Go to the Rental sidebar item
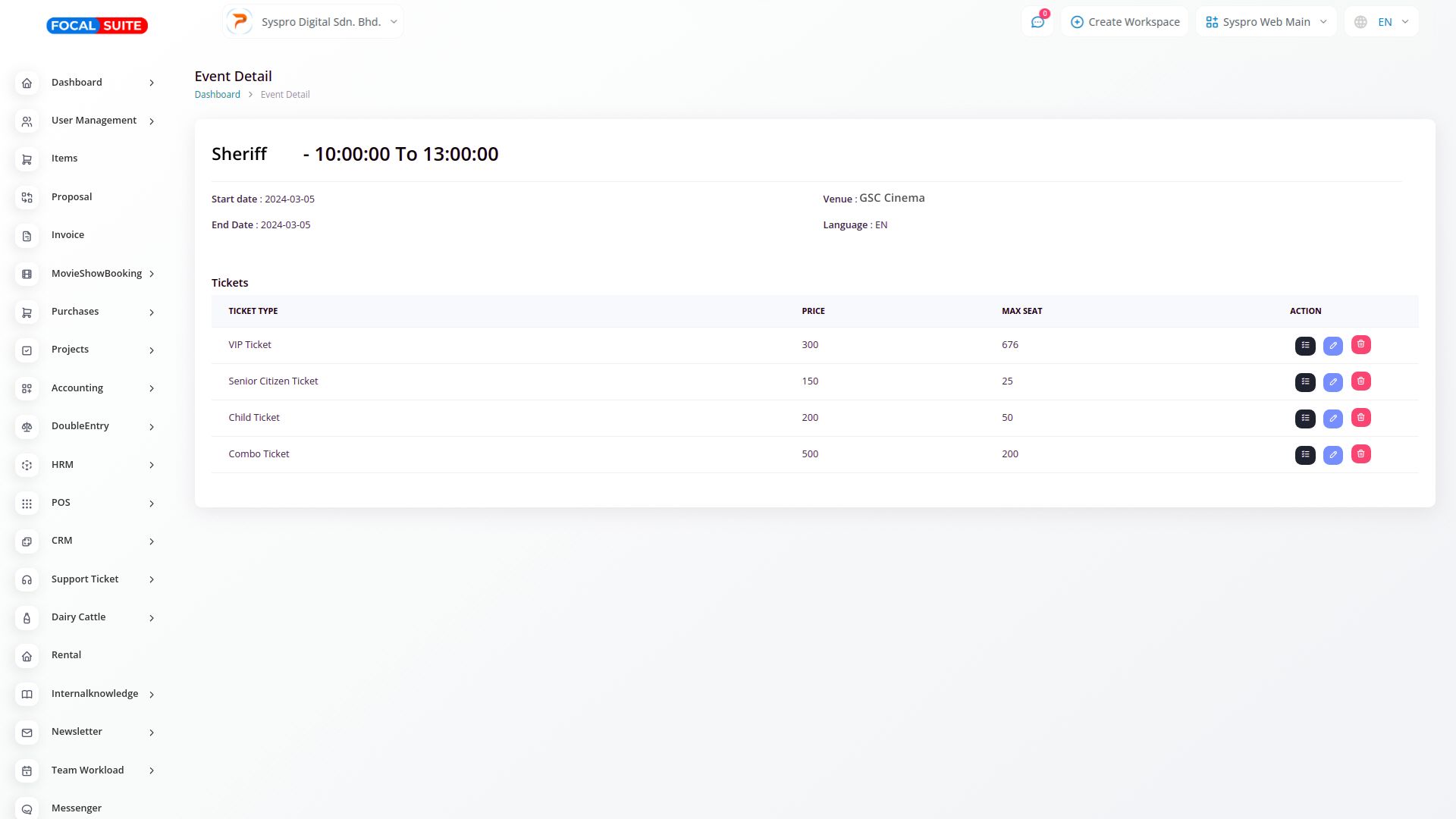The image size is (1456, 819). pyautogui.click(x=66, y=655)
